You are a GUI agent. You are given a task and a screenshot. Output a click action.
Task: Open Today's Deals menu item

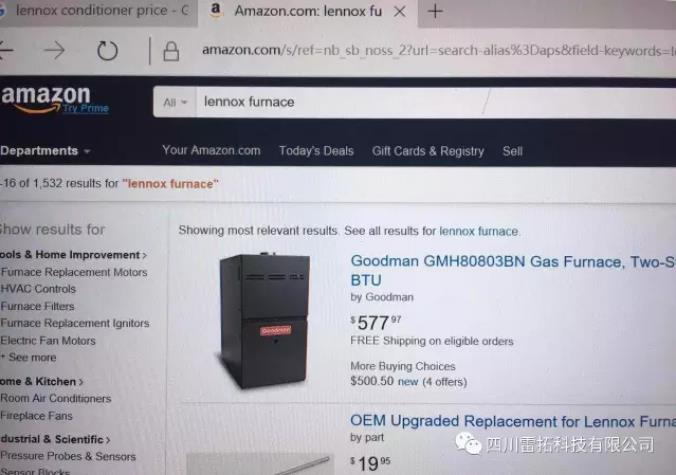(316, 151)
